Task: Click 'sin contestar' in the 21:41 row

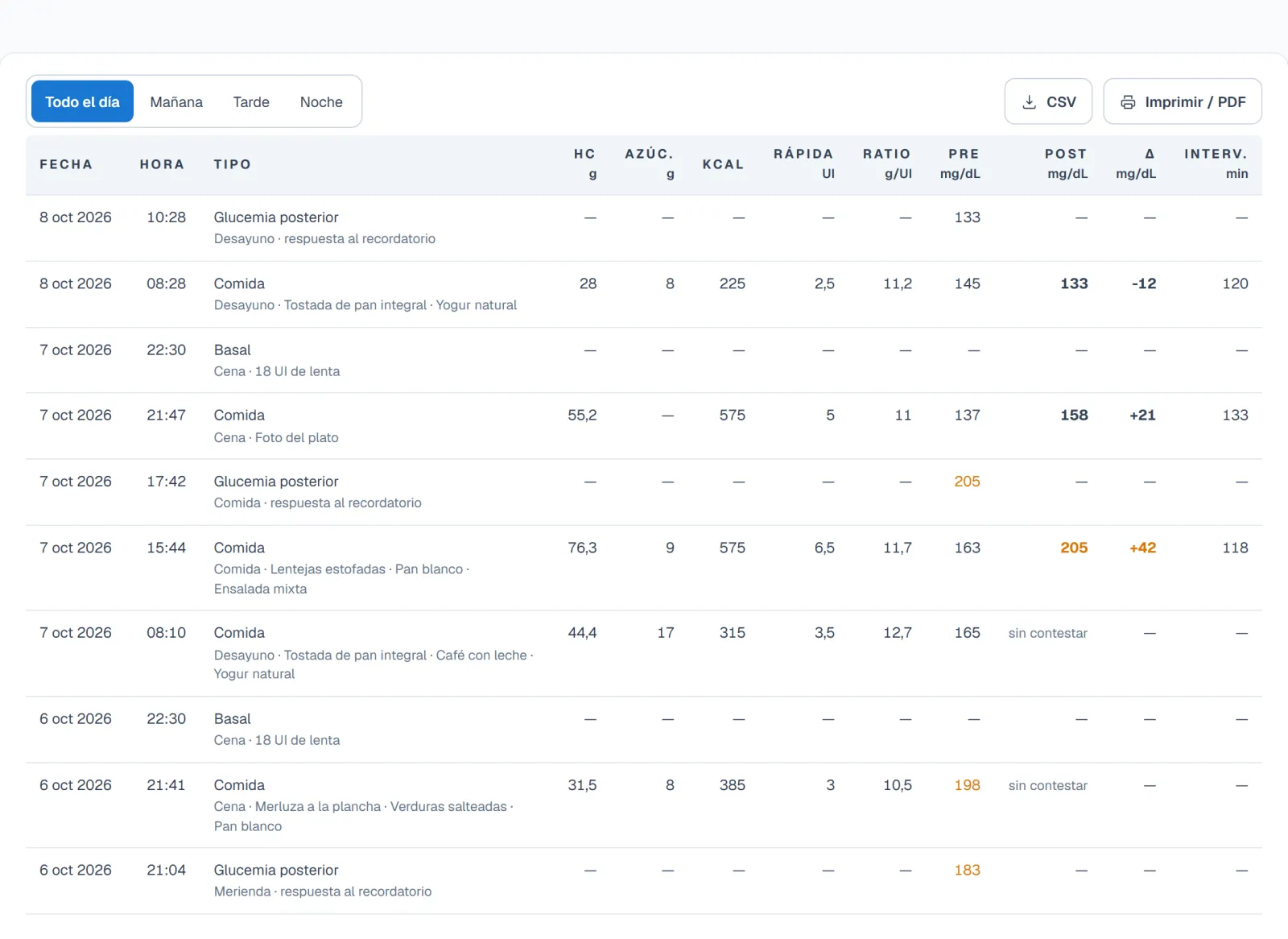Action: 1047,785
